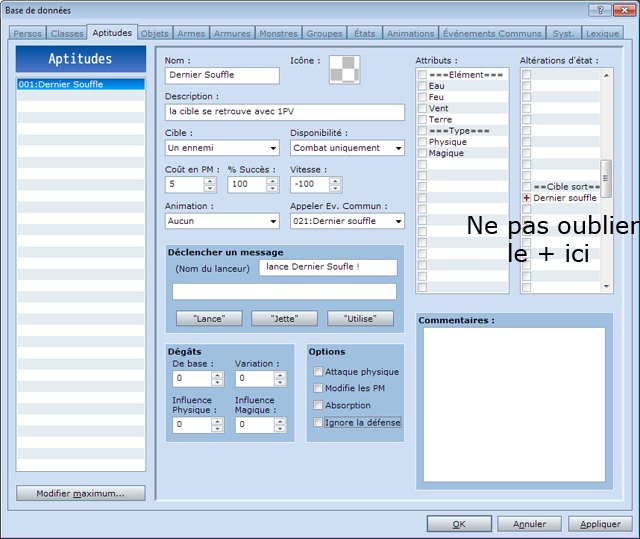This screenshot has width=640, height=539.
Task: Select 001:Dernier Souffle in the list
Action: 81,84
